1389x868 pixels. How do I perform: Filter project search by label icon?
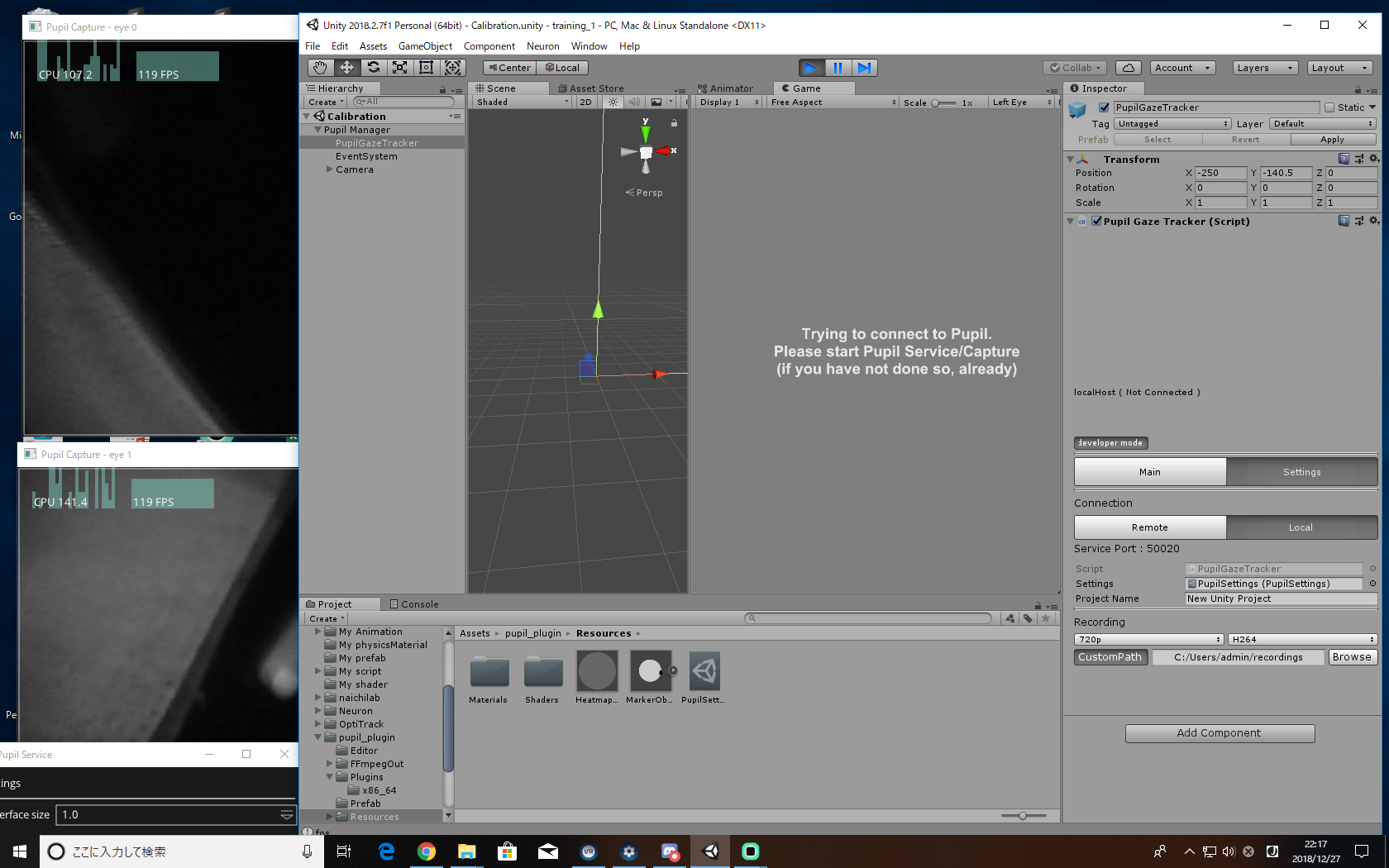point(1028,618)
